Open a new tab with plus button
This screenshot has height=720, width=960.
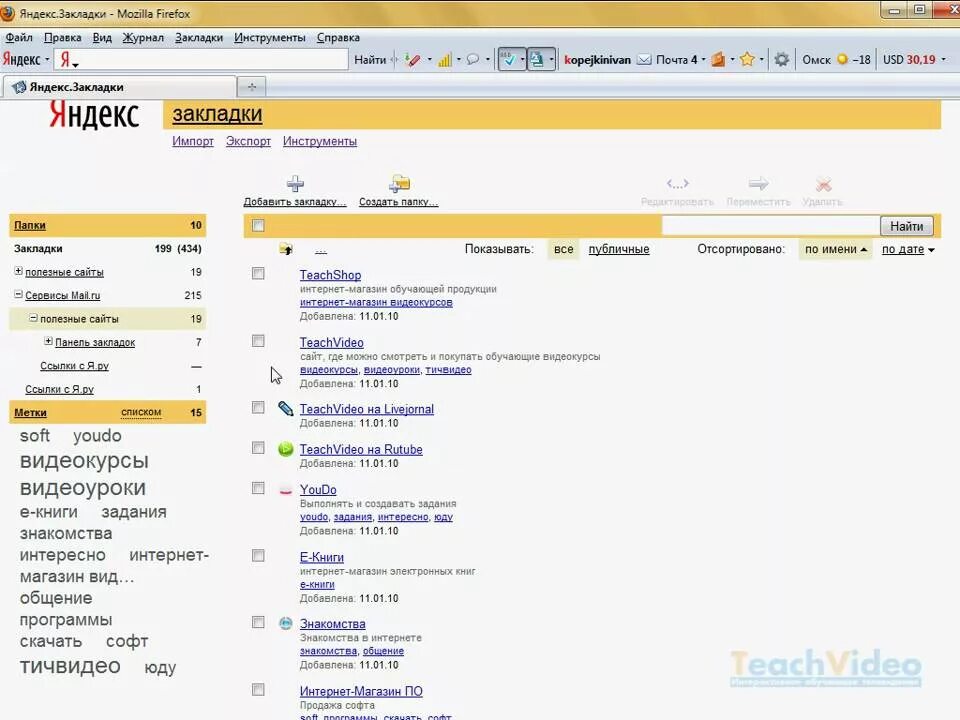[252, 87]
